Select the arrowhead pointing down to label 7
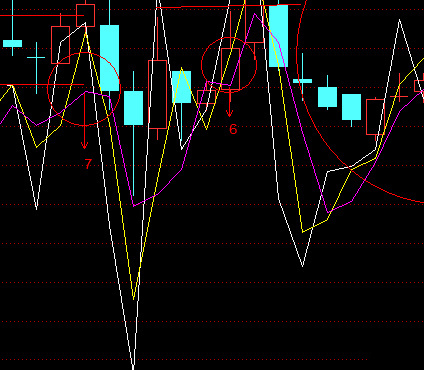This screenshot has width=424, height=370. tap(84, 145)
